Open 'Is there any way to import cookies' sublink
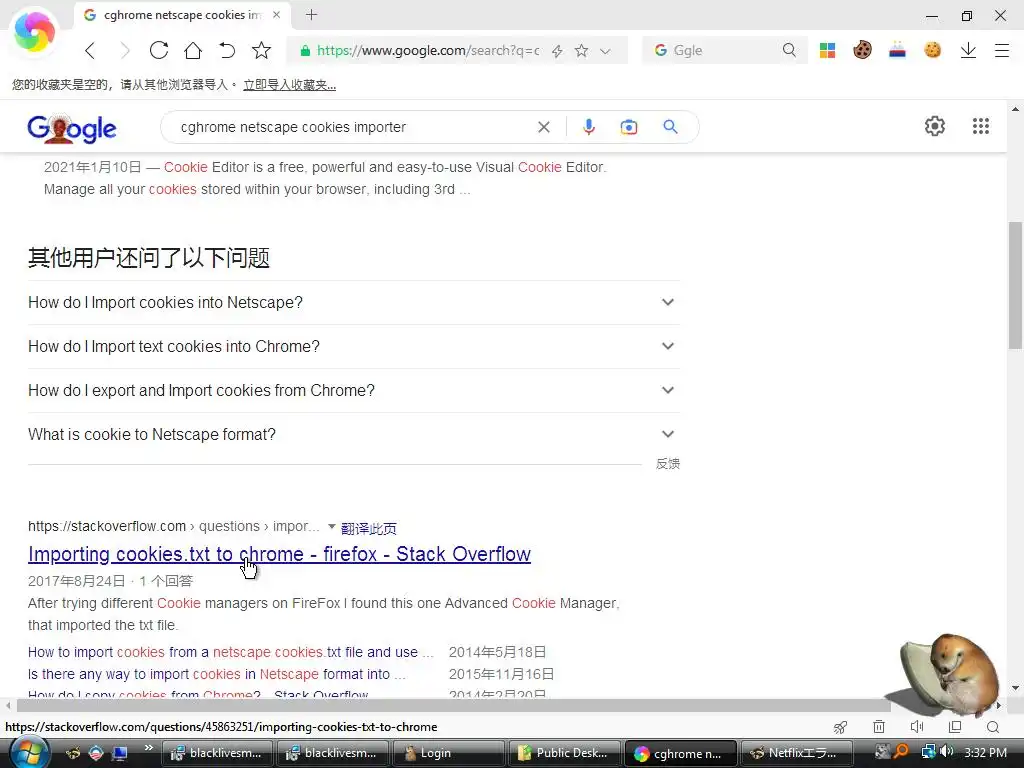Screen dimensions: 1024x768 [217, 674]
